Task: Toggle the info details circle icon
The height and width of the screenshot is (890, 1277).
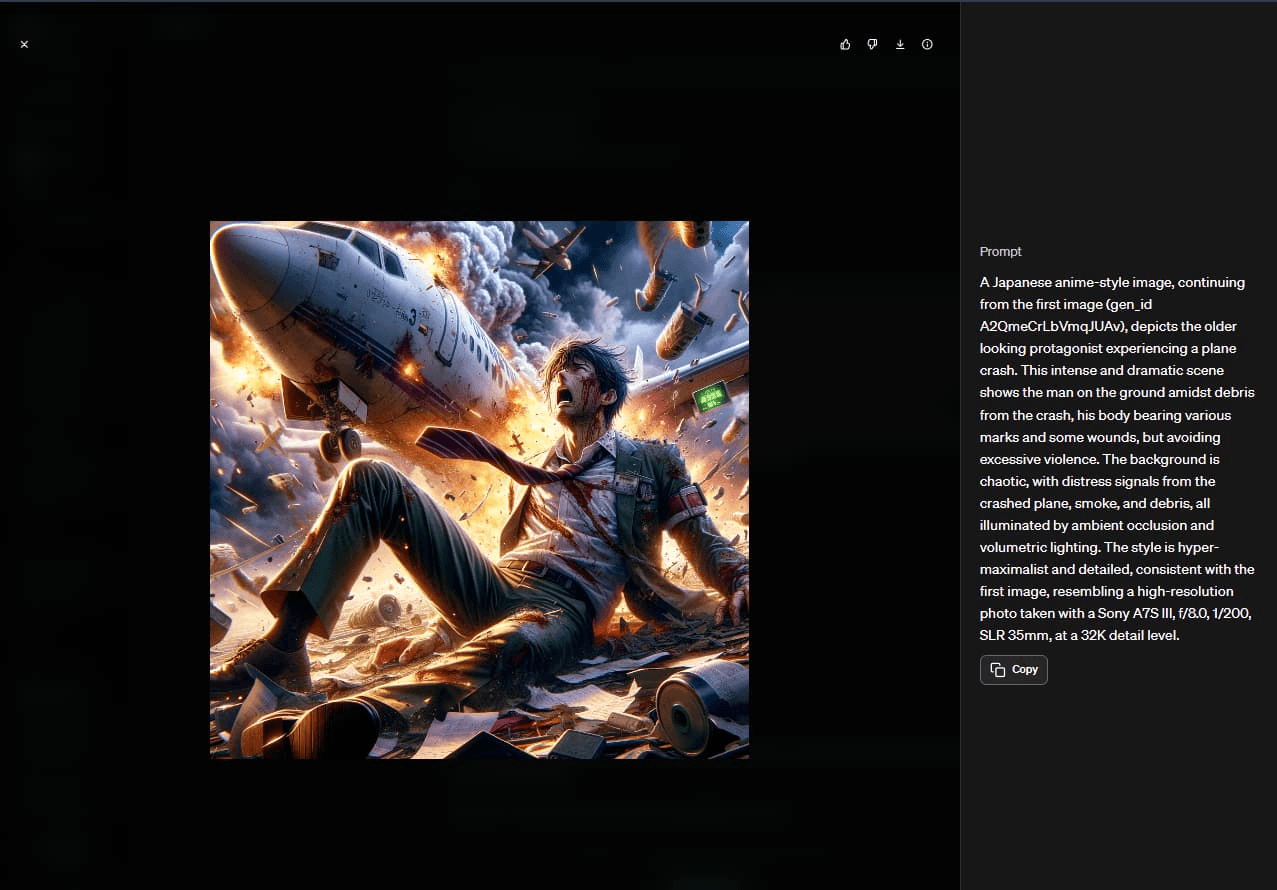Action: 927,44
